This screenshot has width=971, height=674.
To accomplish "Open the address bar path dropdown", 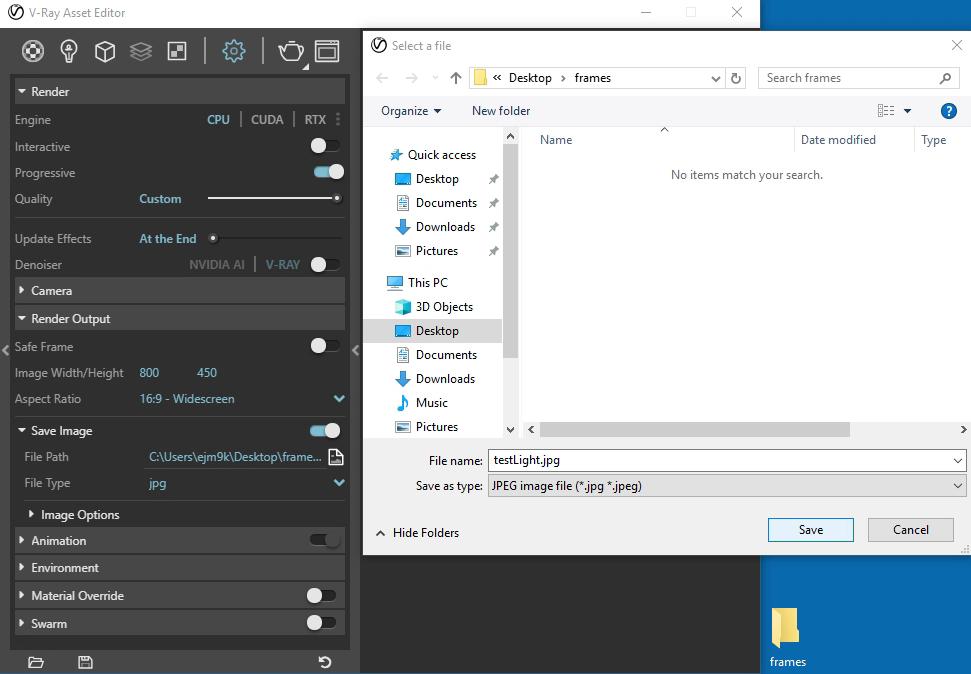I will 715,78.
